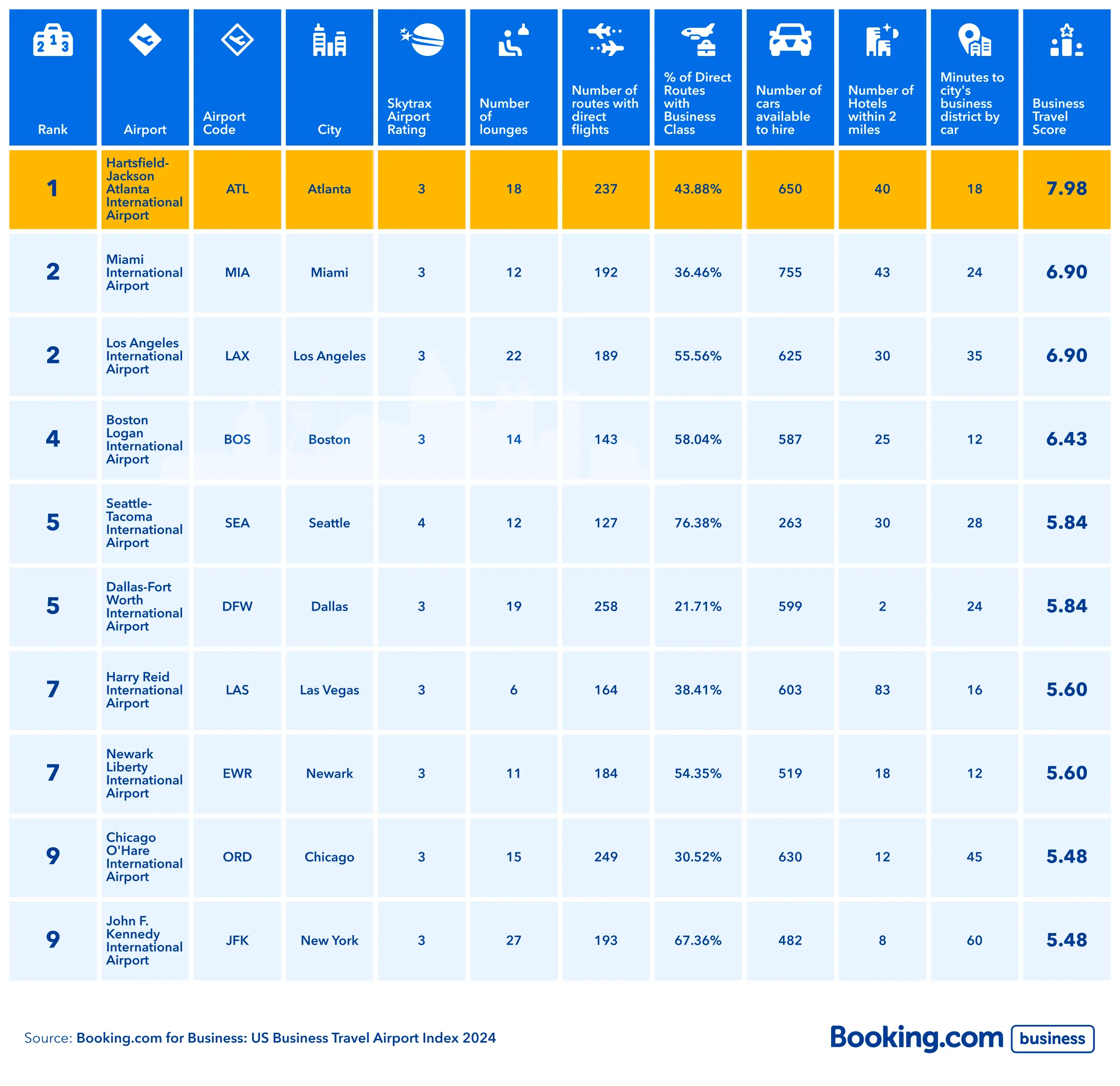Screen dimensions: 1120x1086
Task: Click the city buildings icon
Action: click(329, 40)
